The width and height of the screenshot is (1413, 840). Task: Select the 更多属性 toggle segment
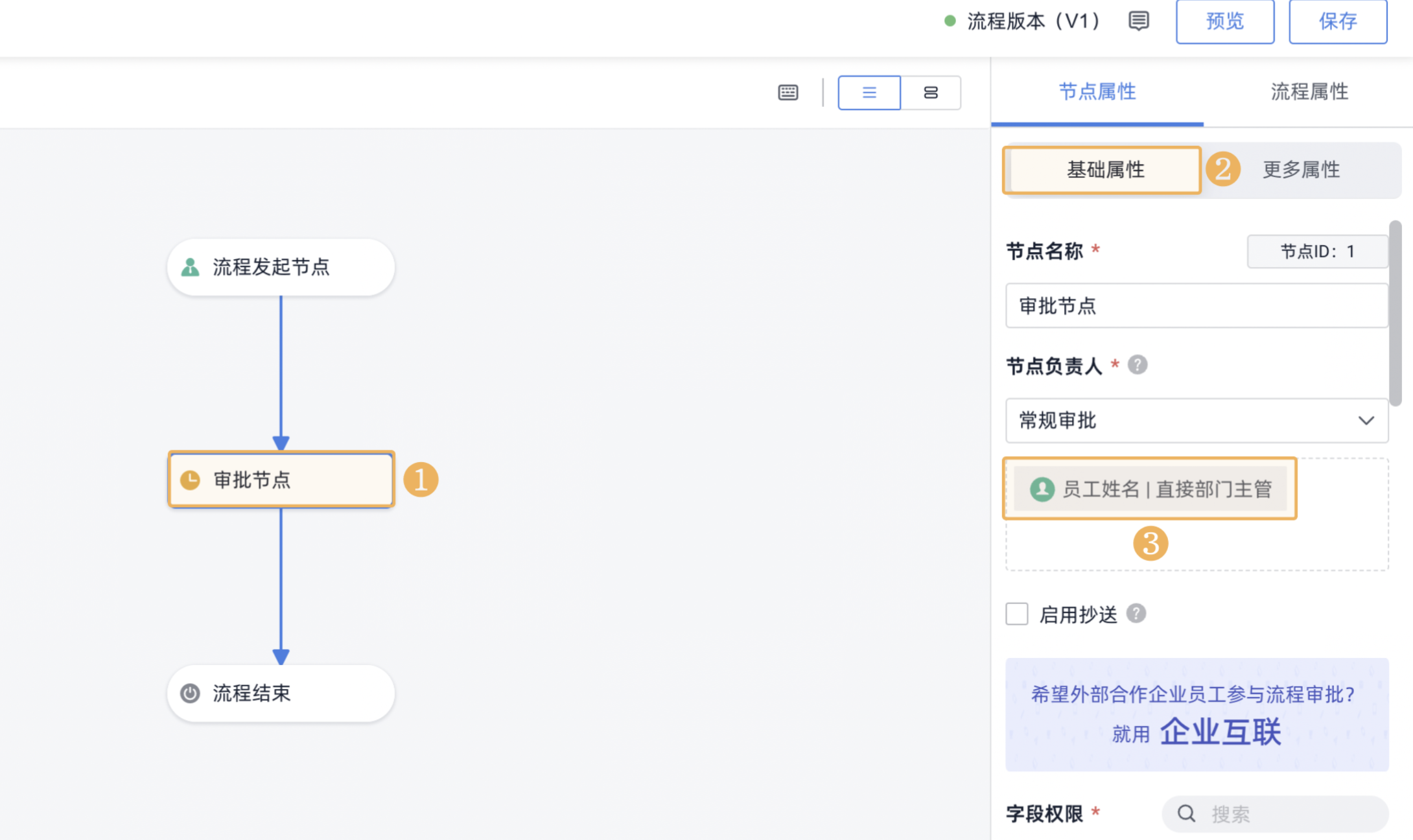click(x=1300, y=170)
